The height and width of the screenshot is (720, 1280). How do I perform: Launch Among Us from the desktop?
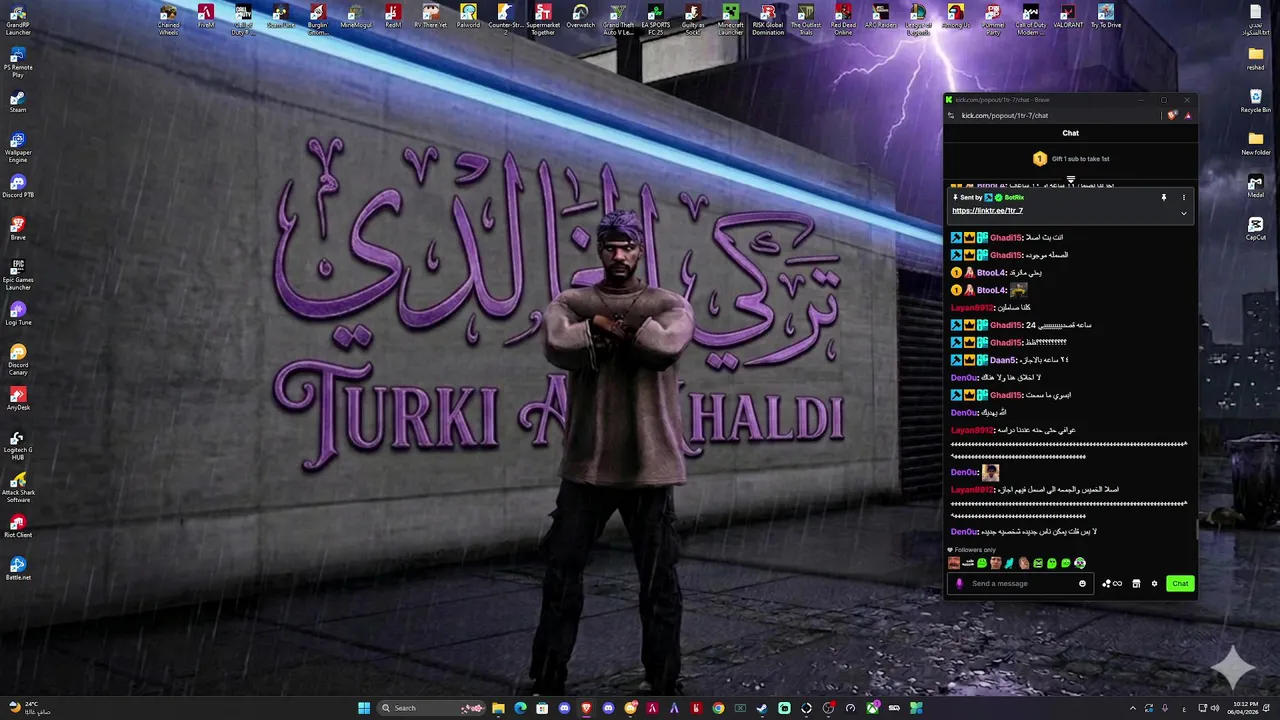[x=956, y=16]
